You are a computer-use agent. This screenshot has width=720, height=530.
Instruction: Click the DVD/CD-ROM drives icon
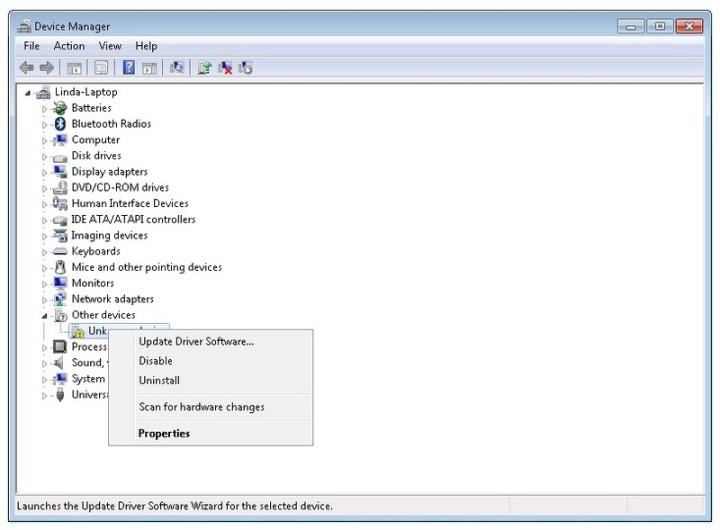tap(60, 187)
